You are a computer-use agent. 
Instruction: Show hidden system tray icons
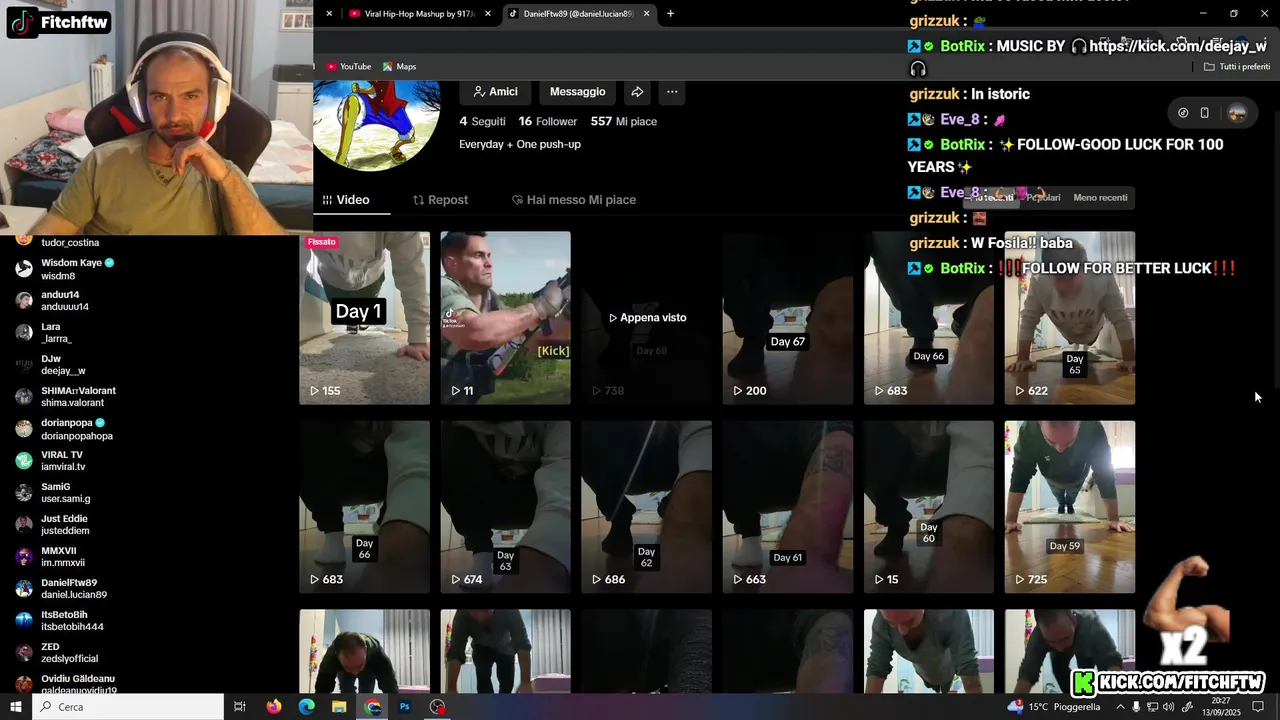(1120, 707)
